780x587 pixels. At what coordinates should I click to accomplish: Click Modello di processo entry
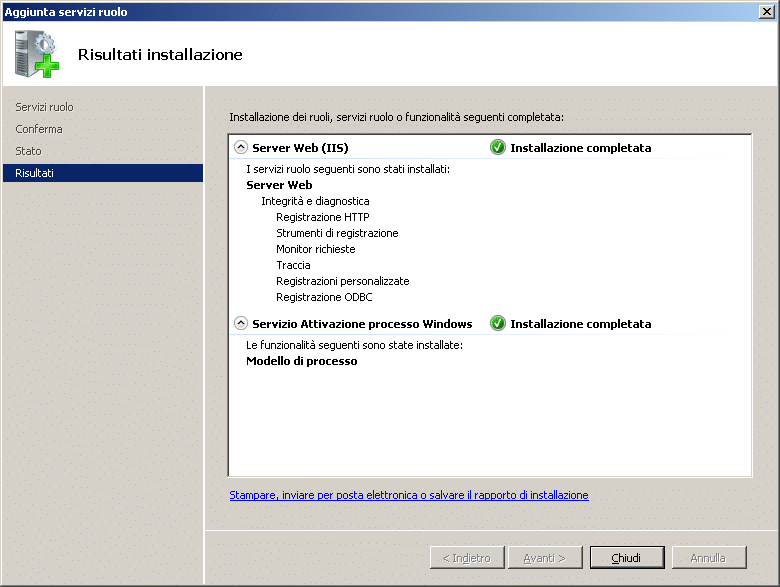tap(301, 361)
